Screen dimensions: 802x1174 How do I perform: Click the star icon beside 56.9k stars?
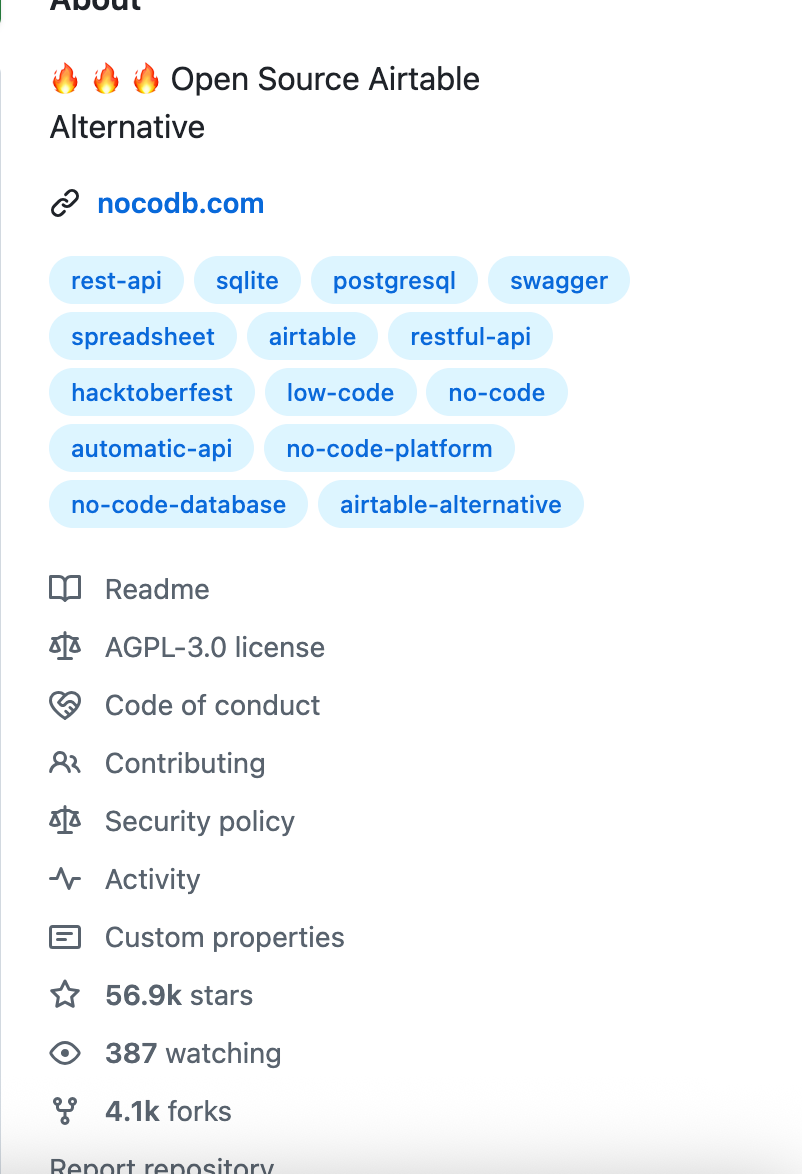(x=65, y=995)
